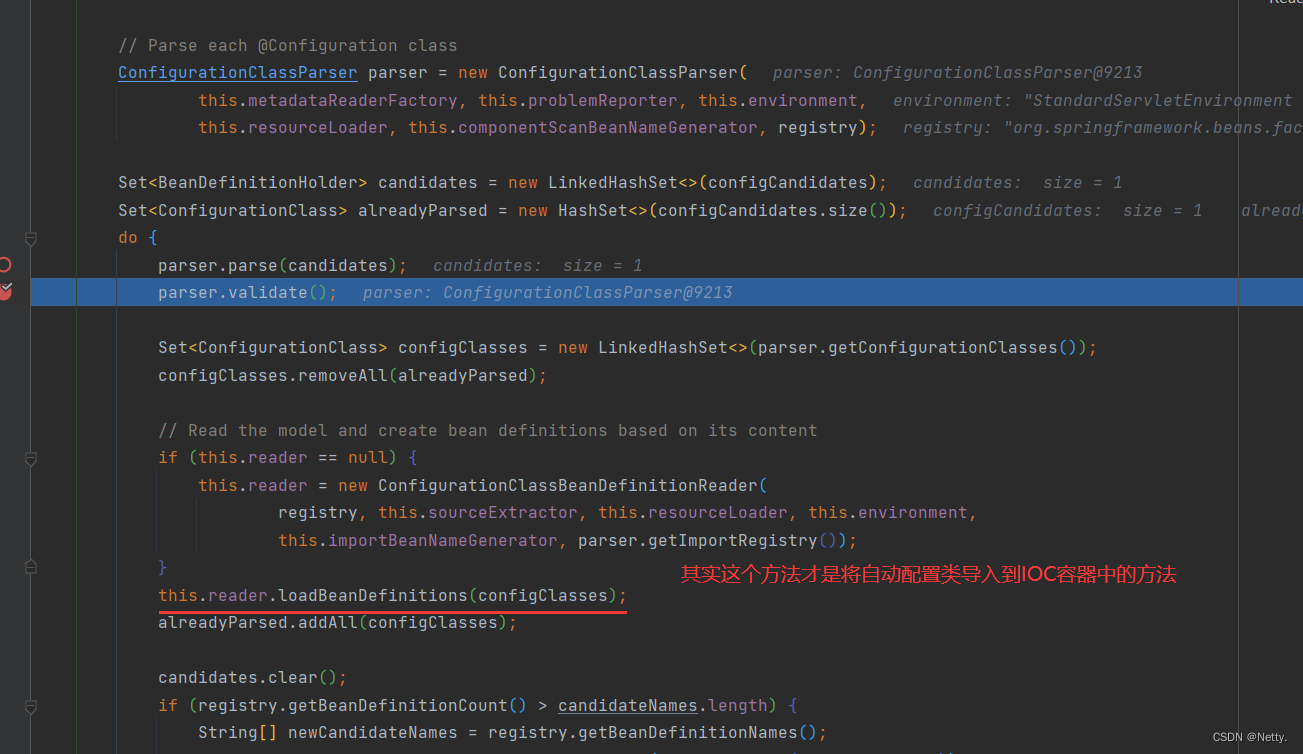Click "Set<BeanDefinitionHolder> candidates" declaration
Screen dimensions: 1303x754
coord(298,182)
